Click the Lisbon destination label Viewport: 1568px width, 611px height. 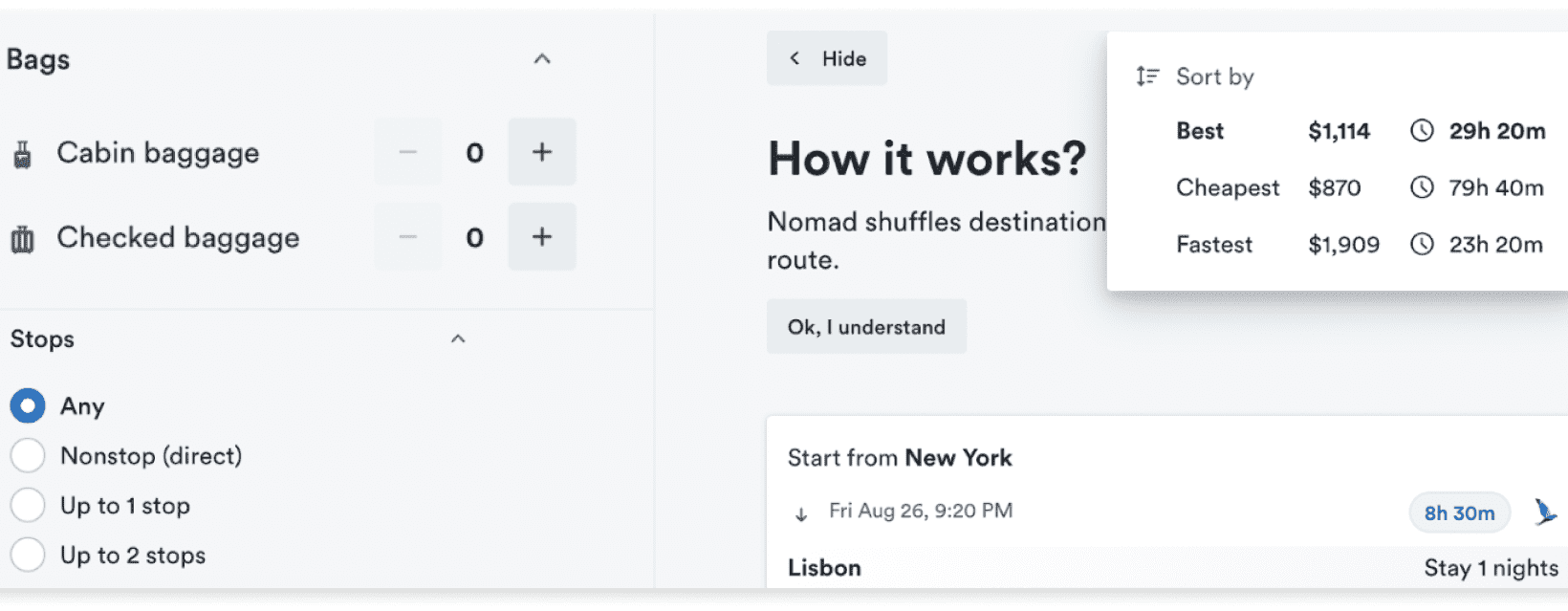coord(824,568)
